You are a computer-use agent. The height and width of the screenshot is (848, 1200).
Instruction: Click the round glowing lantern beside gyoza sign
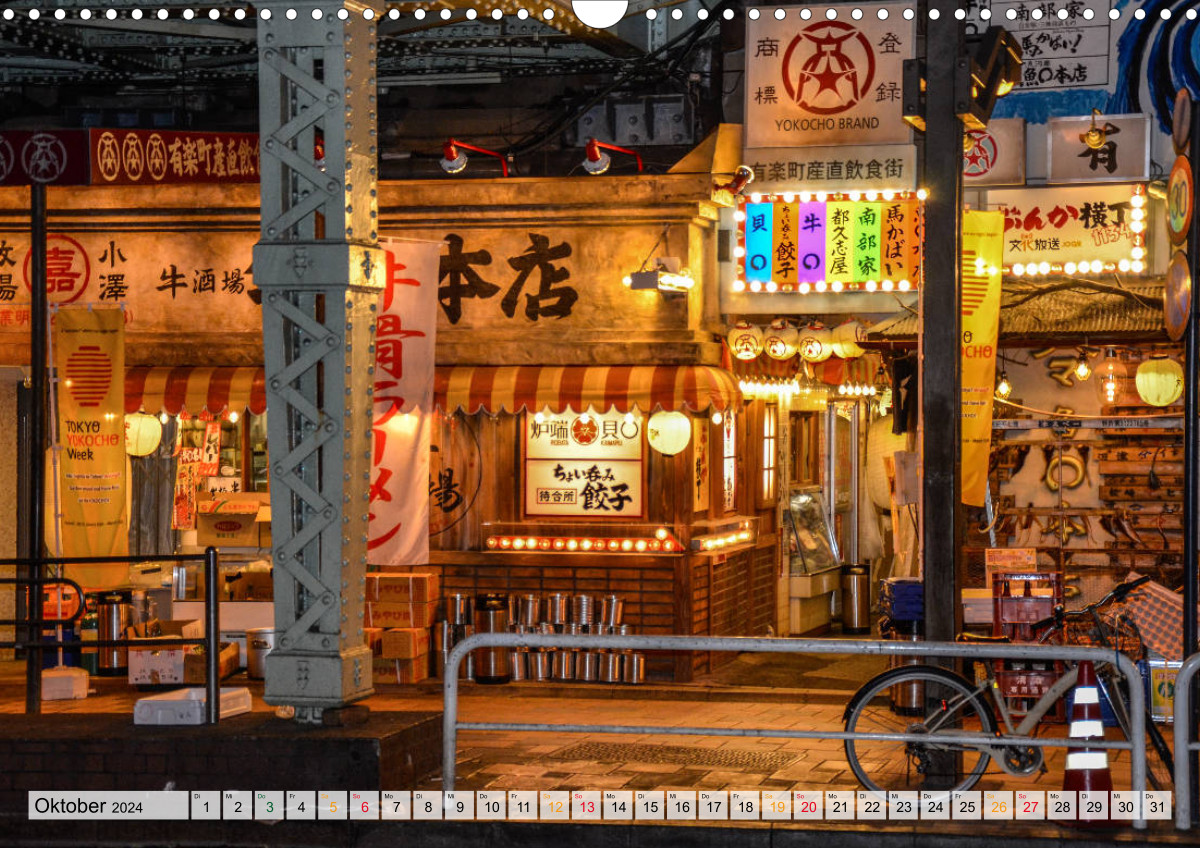coord(669,432)
